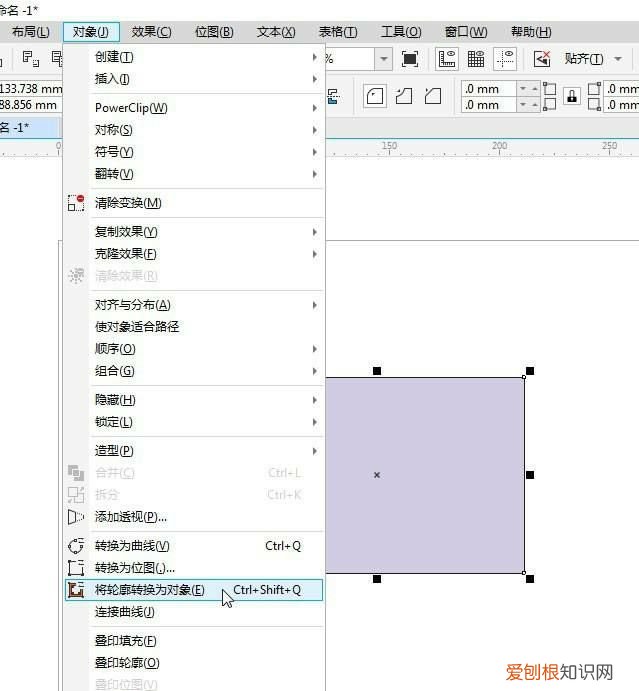Image resolution: width=639 pixels, height=691 pixels.
Task: Click the right-middle selection handle of rectangle
Action: point(530,475)
